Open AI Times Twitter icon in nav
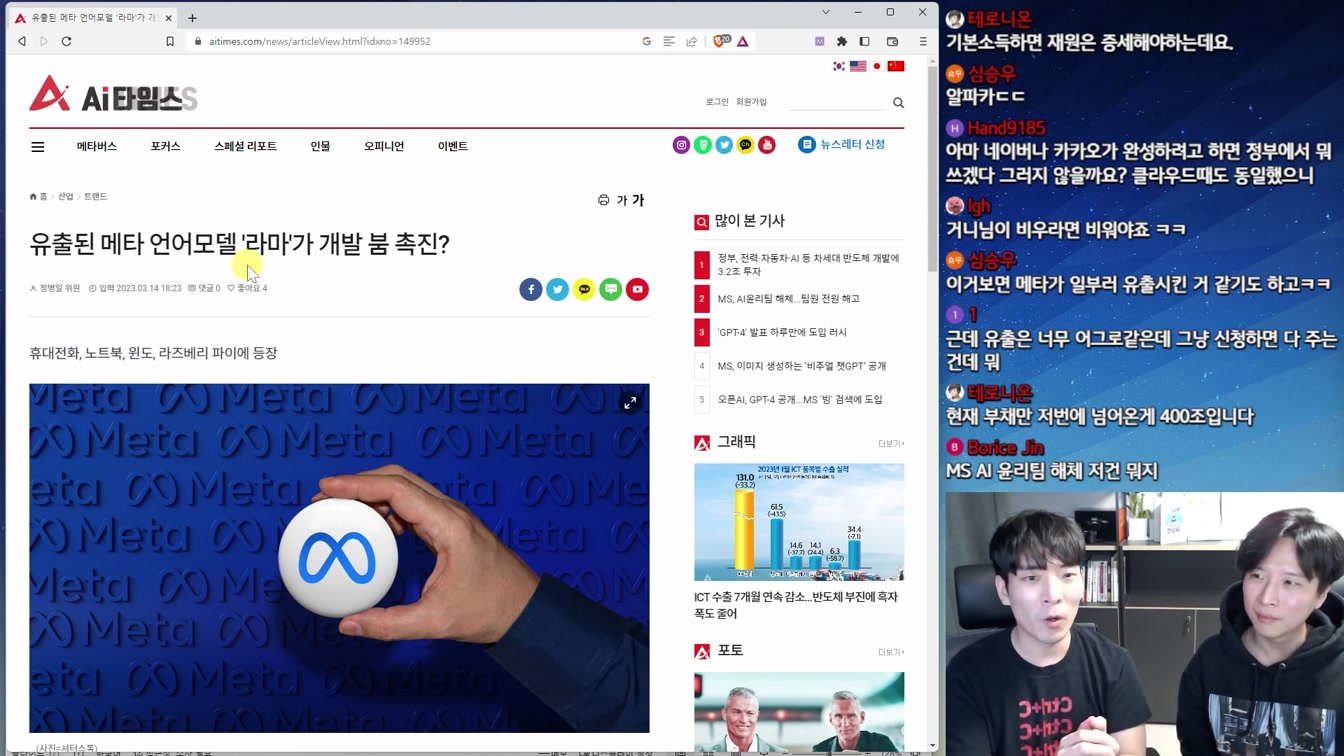The width and height of the screenshot is (1344, 756). click(724, 145)
